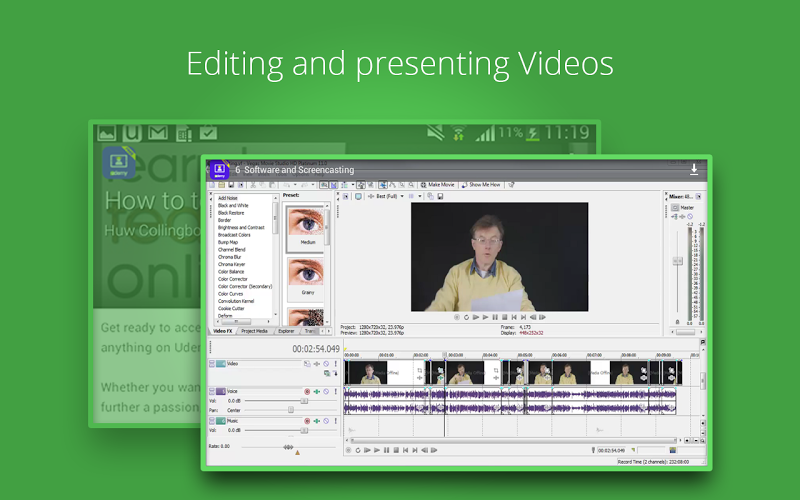
Task: Expand the Mixer panel dropdown arrow
Action: point(699,196)
